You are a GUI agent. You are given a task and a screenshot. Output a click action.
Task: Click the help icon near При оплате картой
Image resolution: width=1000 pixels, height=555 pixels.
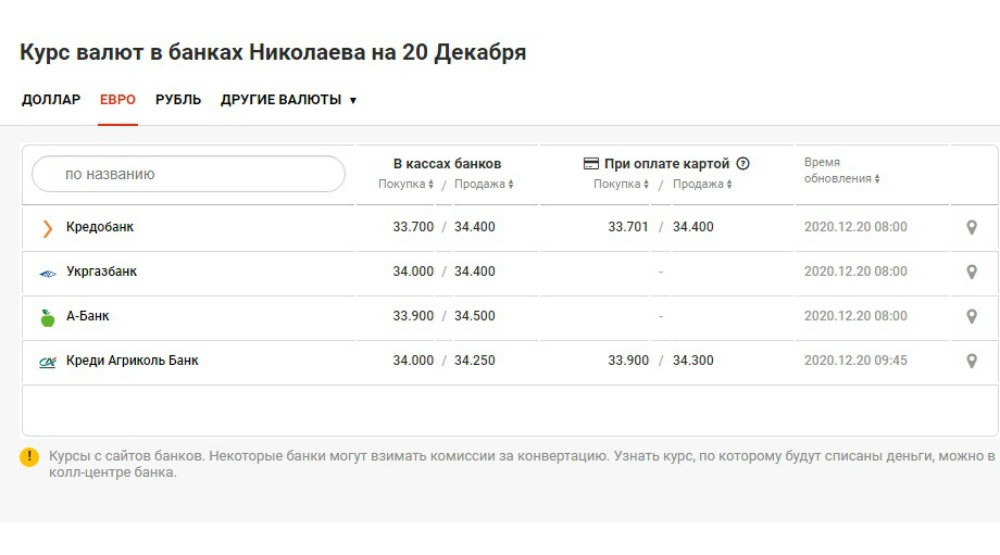click(x=743, y=164)
